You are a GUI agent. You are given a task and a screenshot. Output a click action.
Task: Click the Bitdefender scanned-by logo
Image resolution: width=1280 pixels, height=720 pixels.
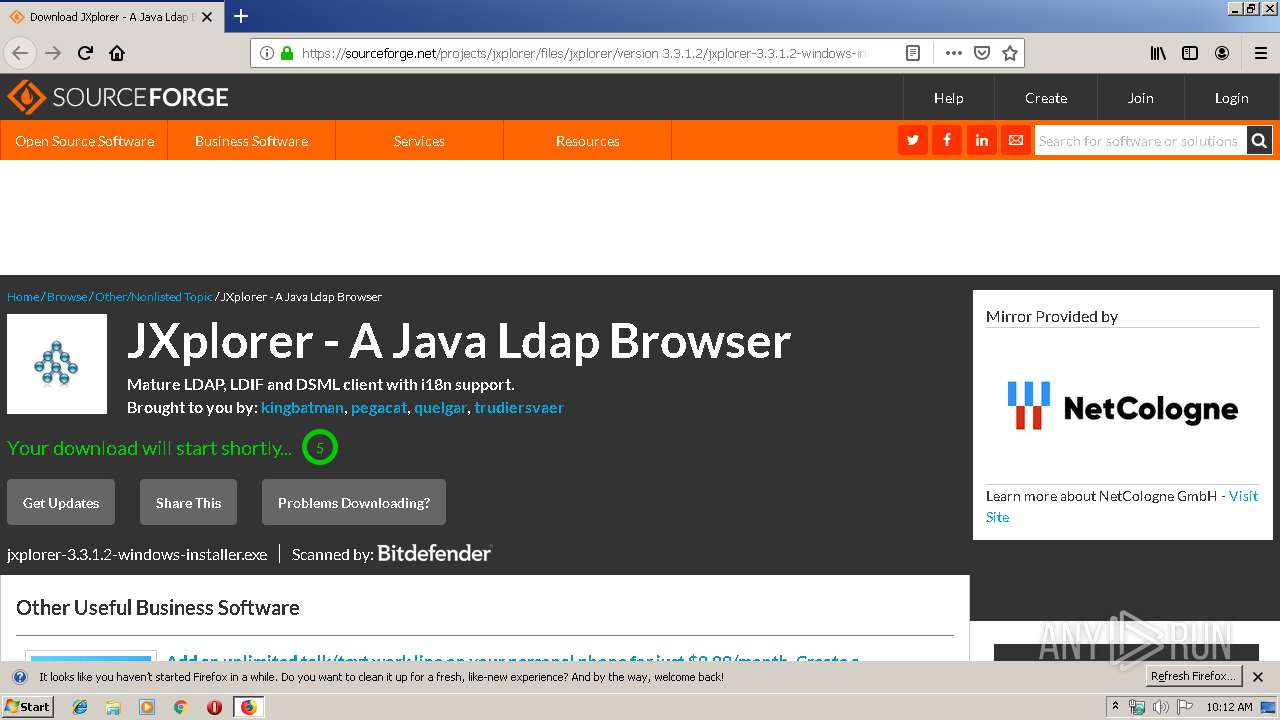coord(434,553)
